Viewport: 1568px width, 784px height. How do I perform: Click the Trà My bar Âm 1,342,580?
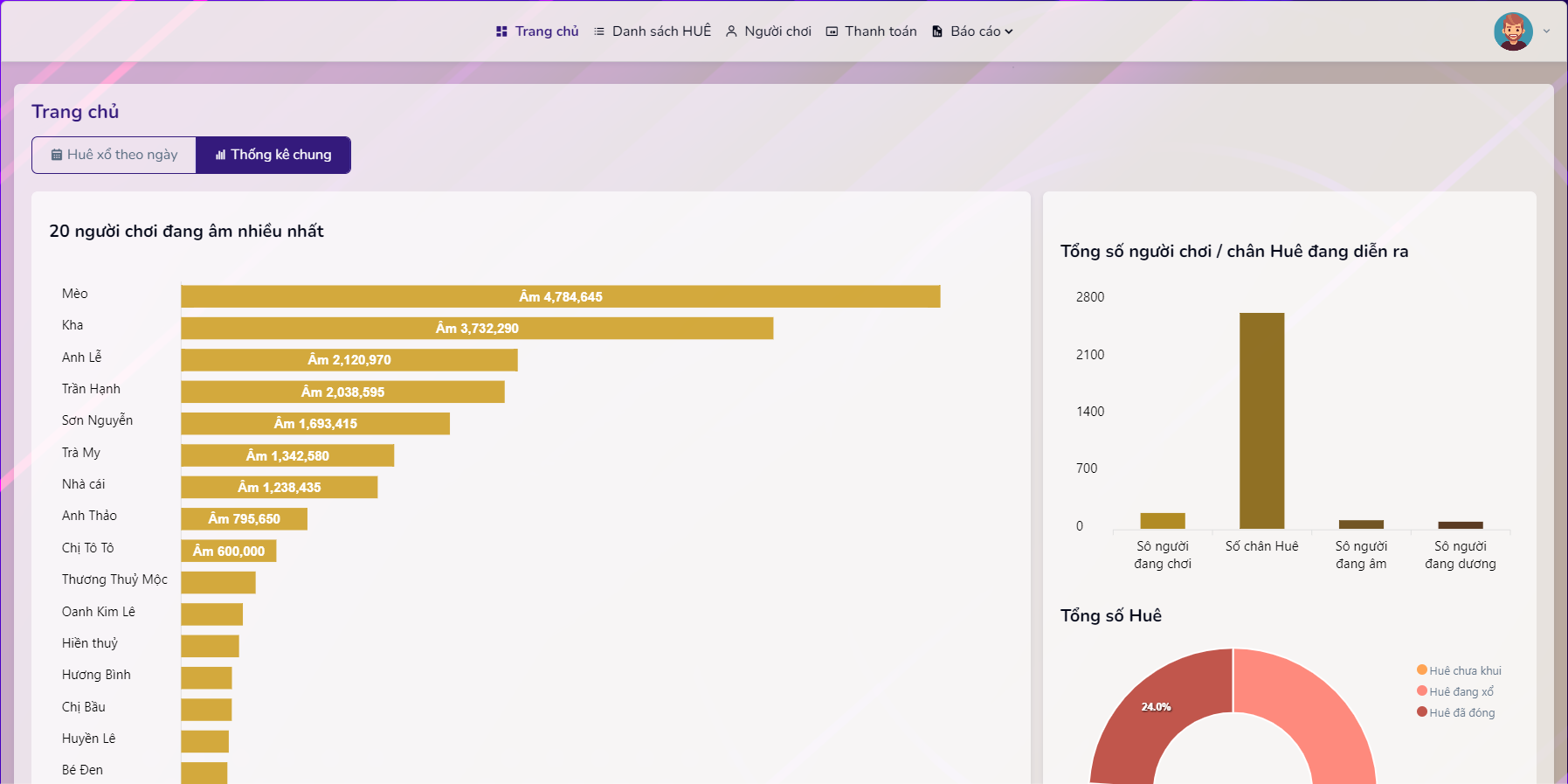point(287,455)
